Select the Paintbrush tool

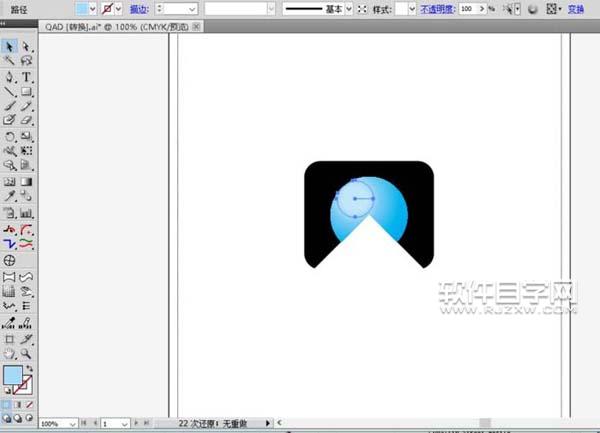point(9,106)
